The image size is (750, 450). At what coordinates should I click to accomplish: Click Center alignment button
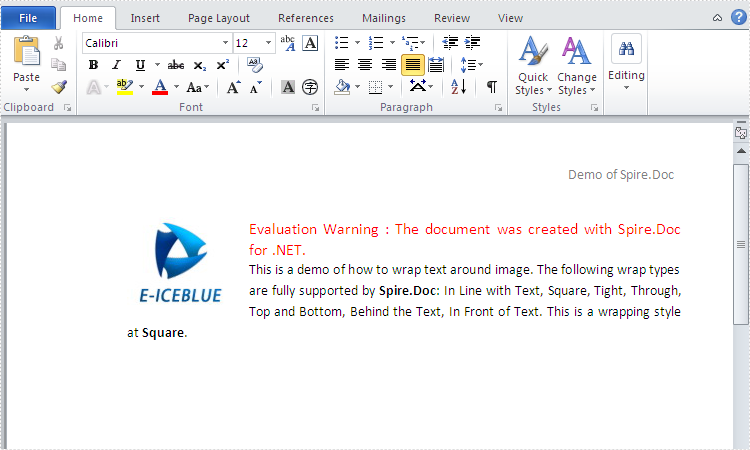click(x=365, y=65)
